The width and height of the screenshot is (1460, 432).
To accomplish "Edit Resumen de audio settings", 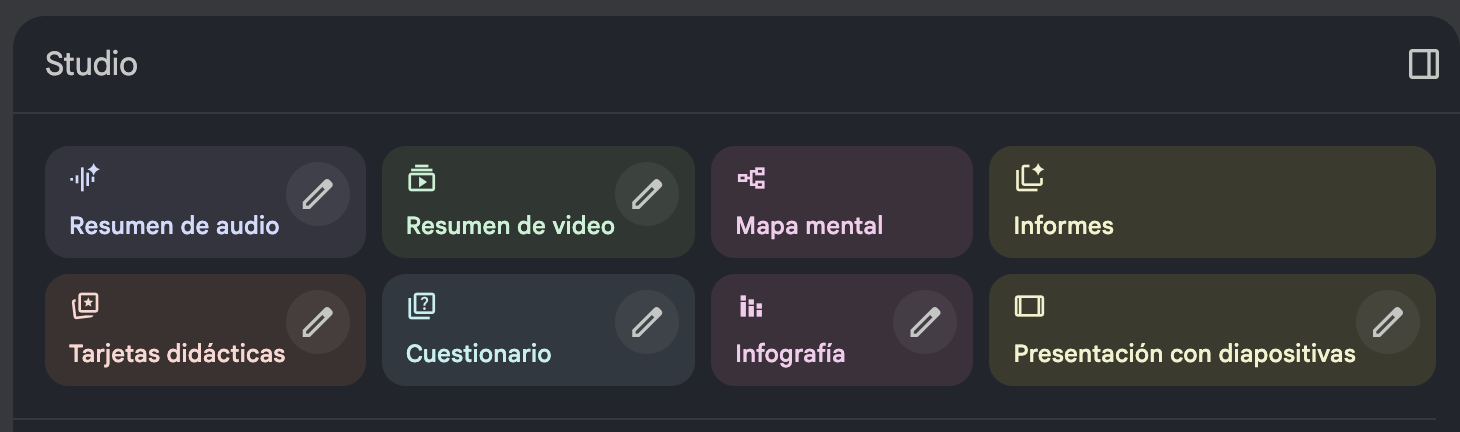I will (317, 194).
